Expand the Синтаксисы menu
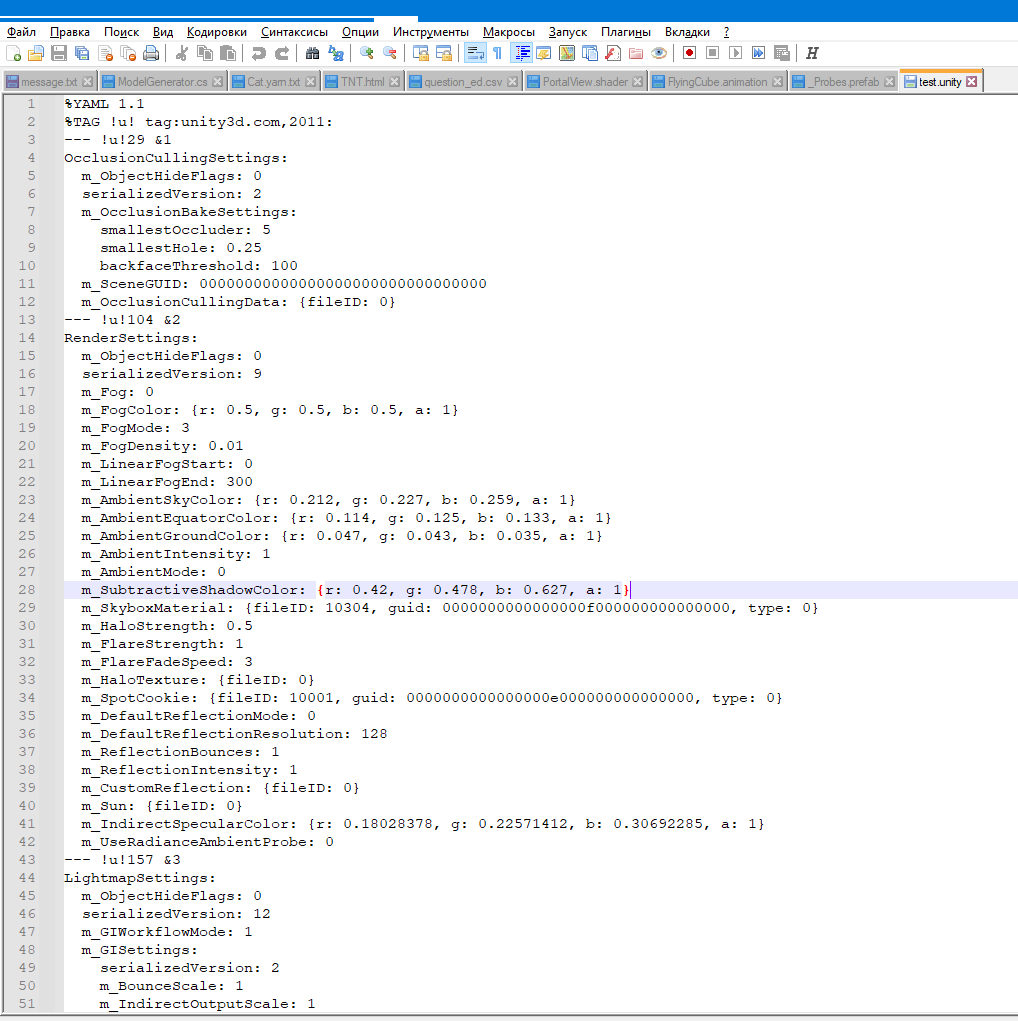 coord(294,32)
